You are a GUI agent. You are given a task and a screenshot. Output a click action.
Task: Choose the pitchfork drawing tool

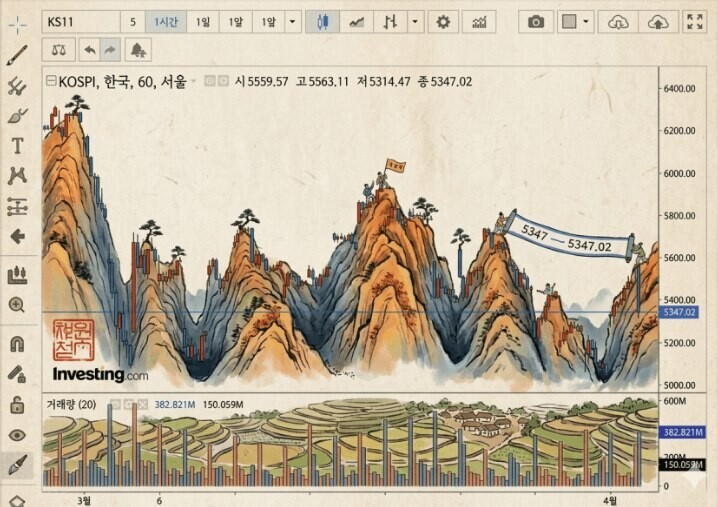(x=17, y=86)
